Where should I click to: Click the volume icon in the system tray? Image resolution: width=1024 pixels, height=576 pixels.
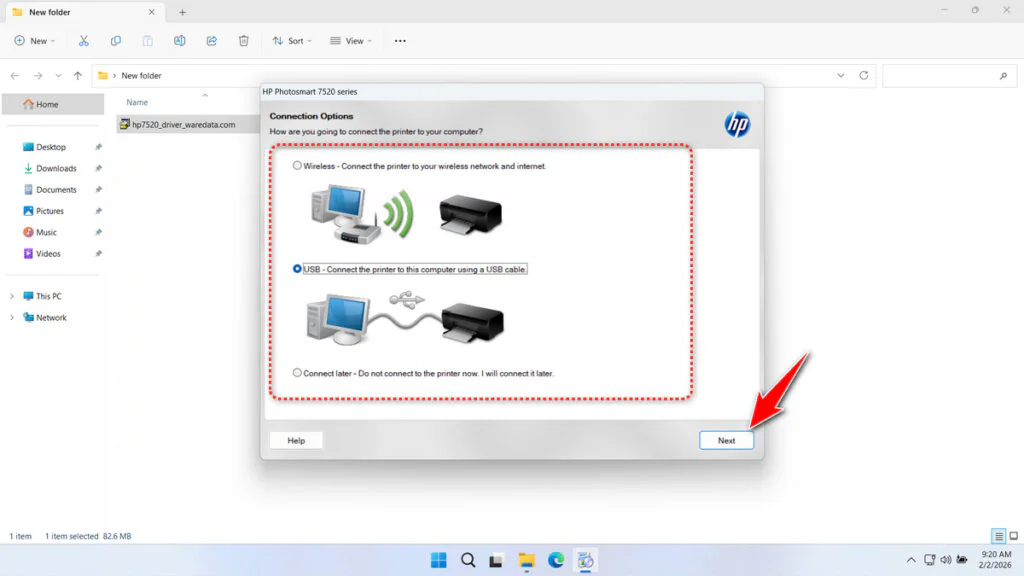945,559
